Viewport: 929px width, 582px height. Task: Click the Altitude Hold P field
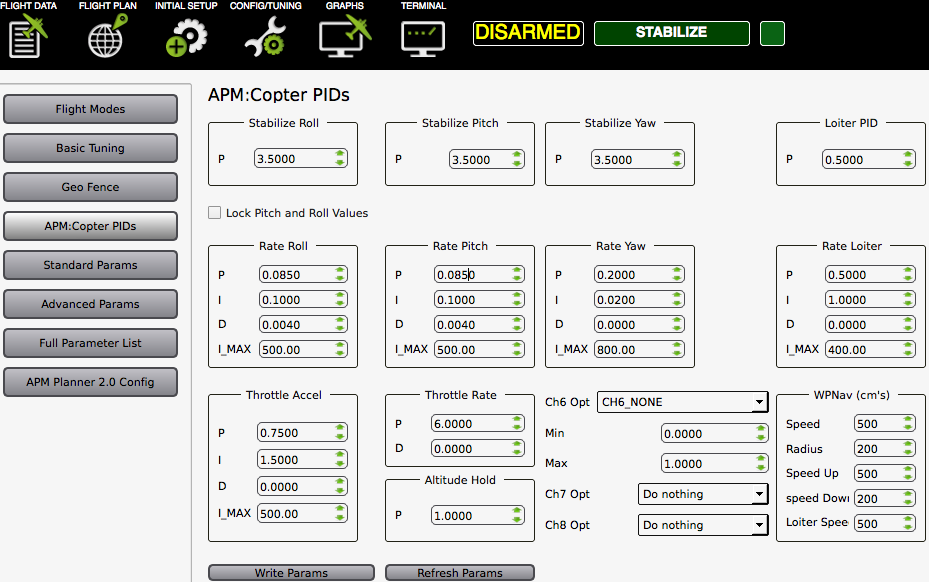pyautogui.click(x=478, y=516)
